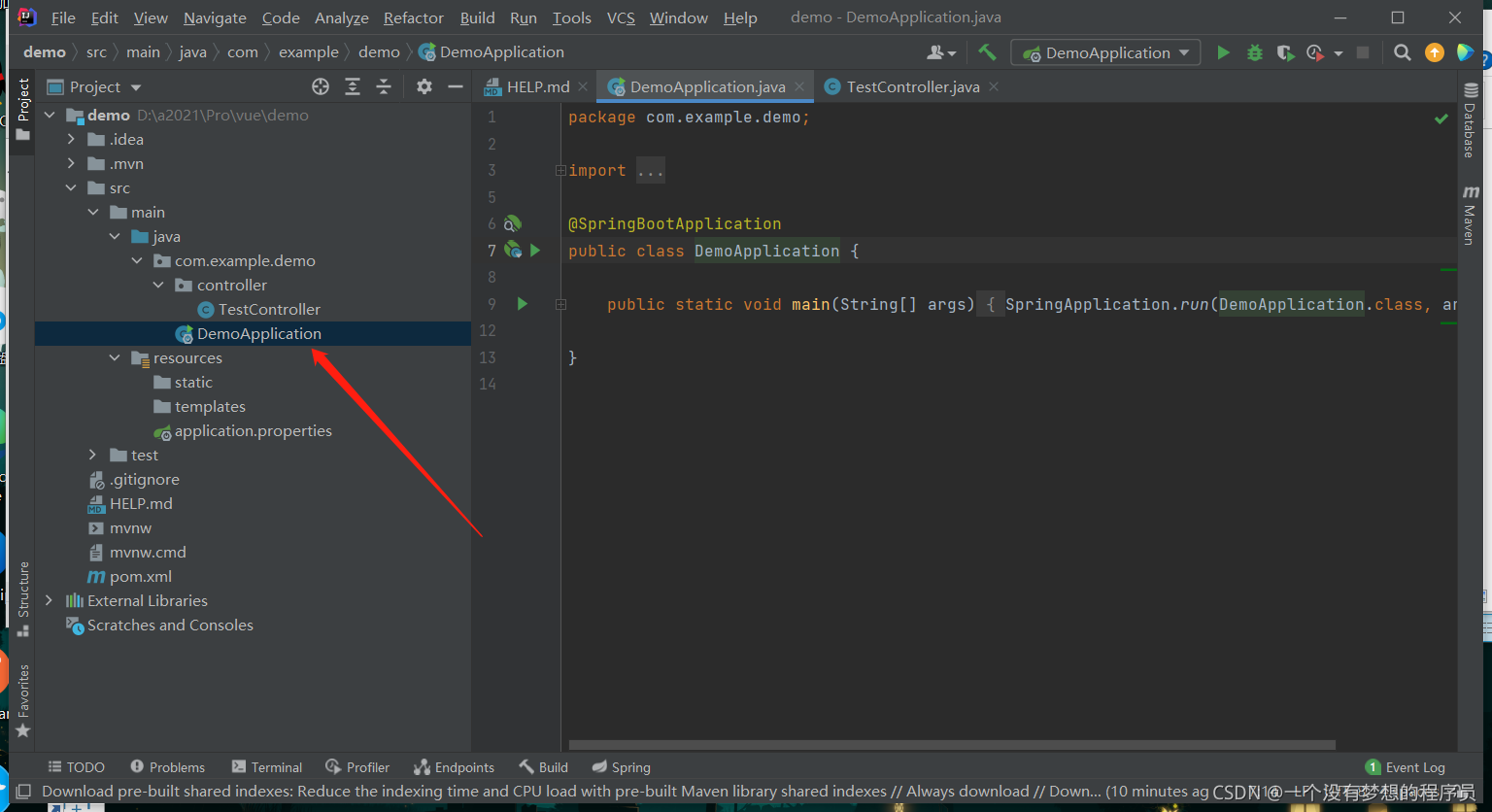Expand folded main method on line 9
Viewport: 1492px width, 812px height.
[x=560, y=304]
